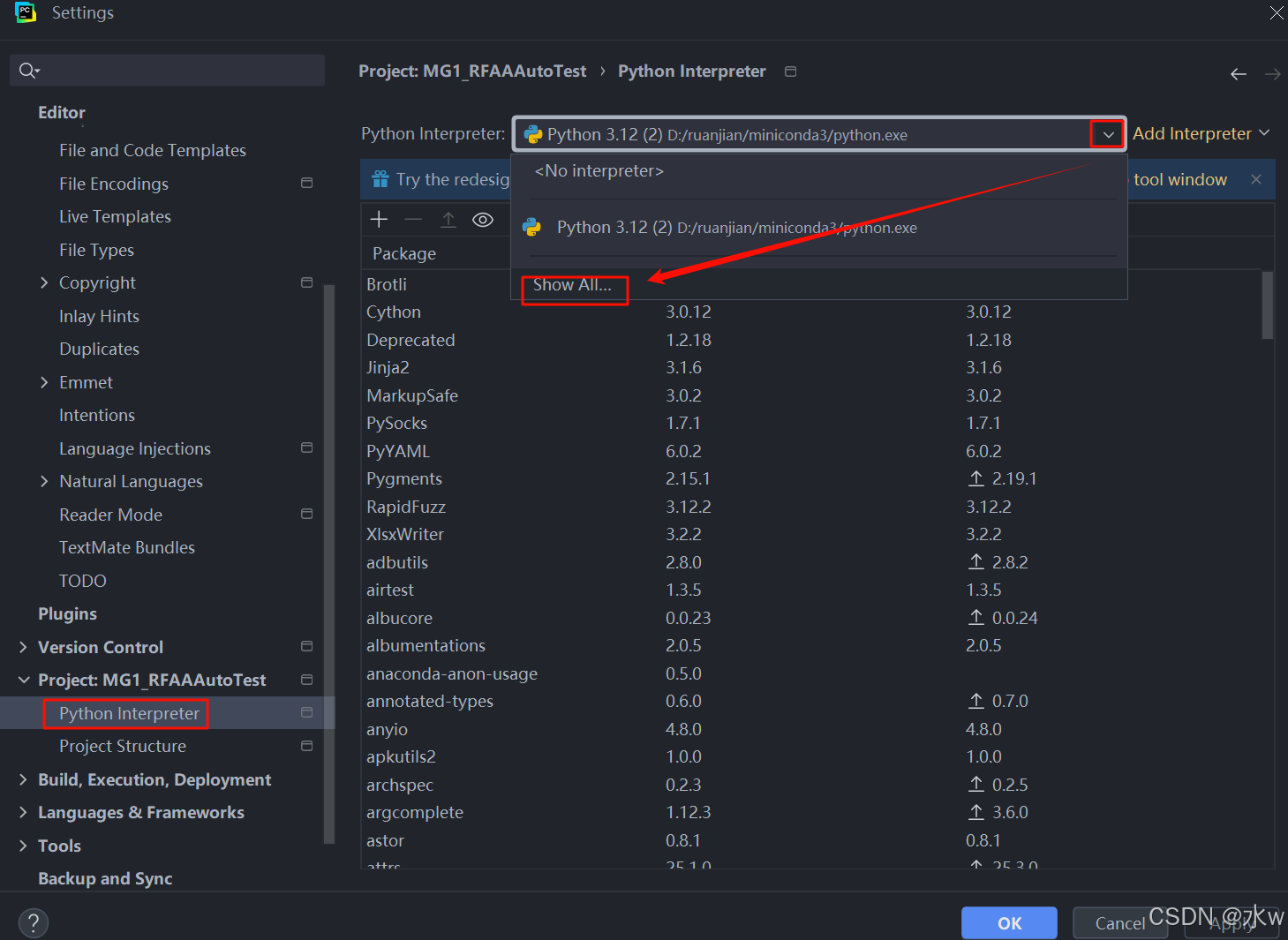Click the project icon next to Copyright

tap(306, 282)
